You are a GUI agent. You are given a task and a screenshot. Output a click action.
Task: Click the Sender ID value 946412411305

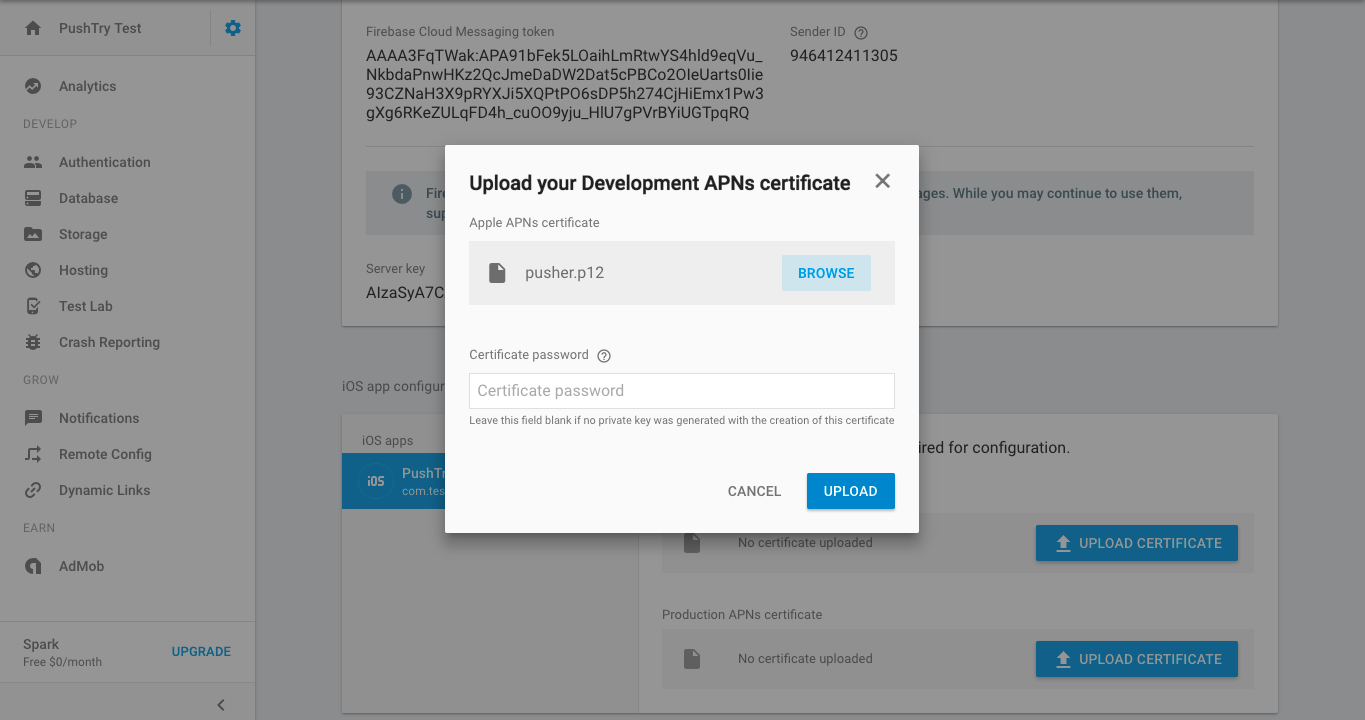coord(844,56)
